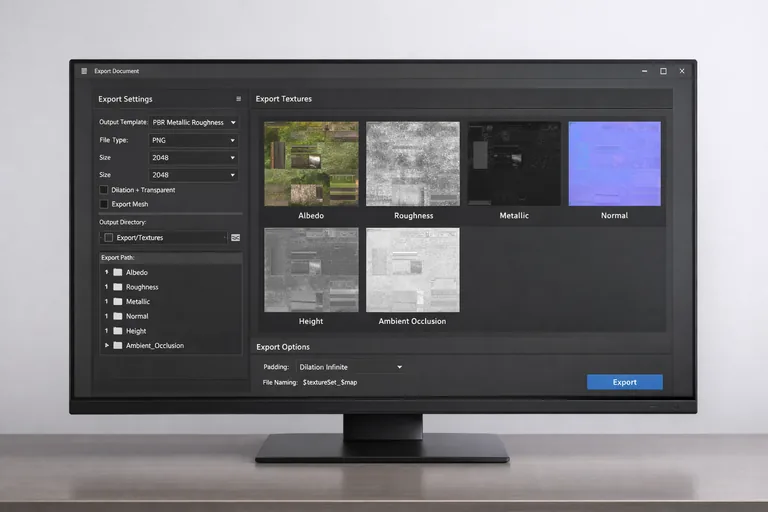Click the browse icon beside Export/Textures path
Image resolution: width=768 pixels, height=512 pixels.
click(236, 238)
